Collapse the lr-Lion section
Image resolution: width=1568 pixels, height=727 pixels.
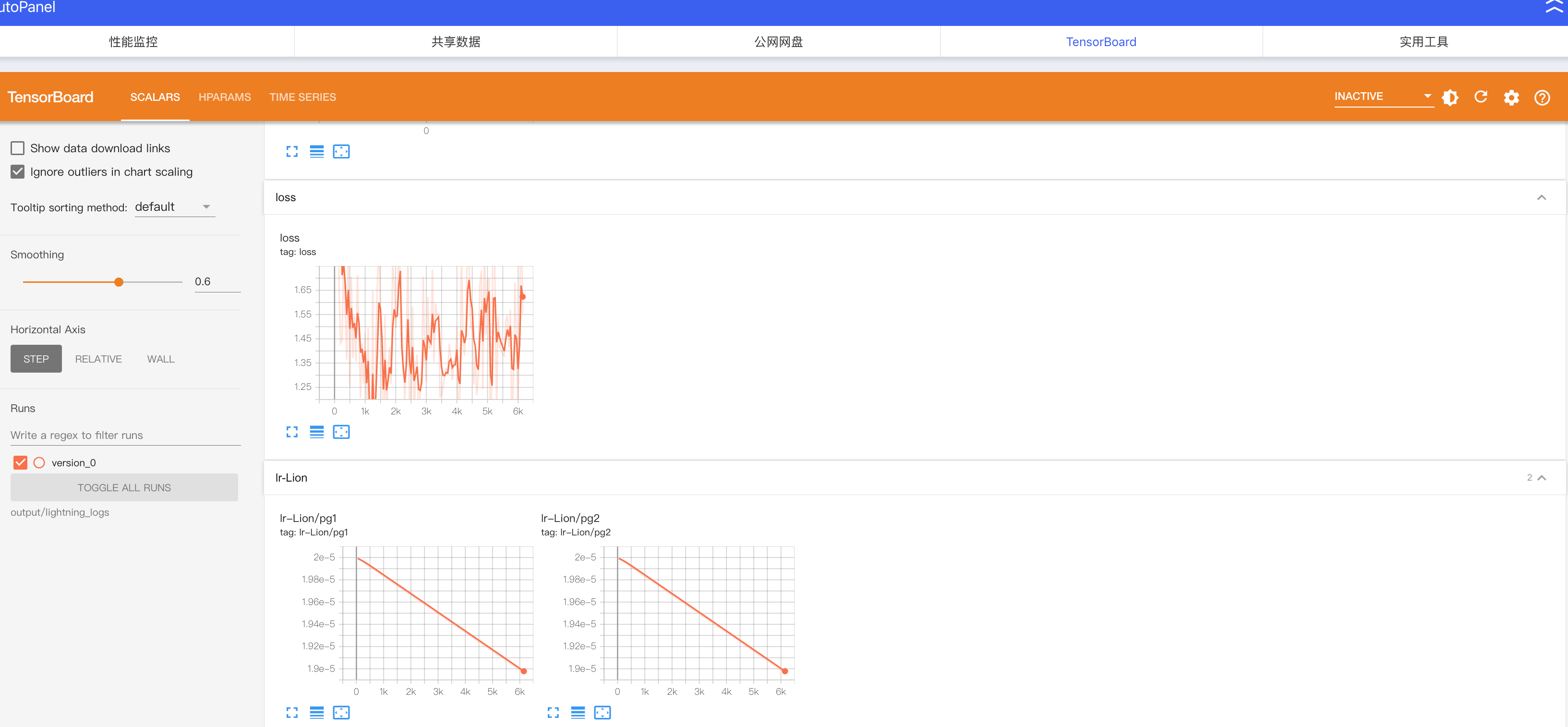pos(1541,478)
